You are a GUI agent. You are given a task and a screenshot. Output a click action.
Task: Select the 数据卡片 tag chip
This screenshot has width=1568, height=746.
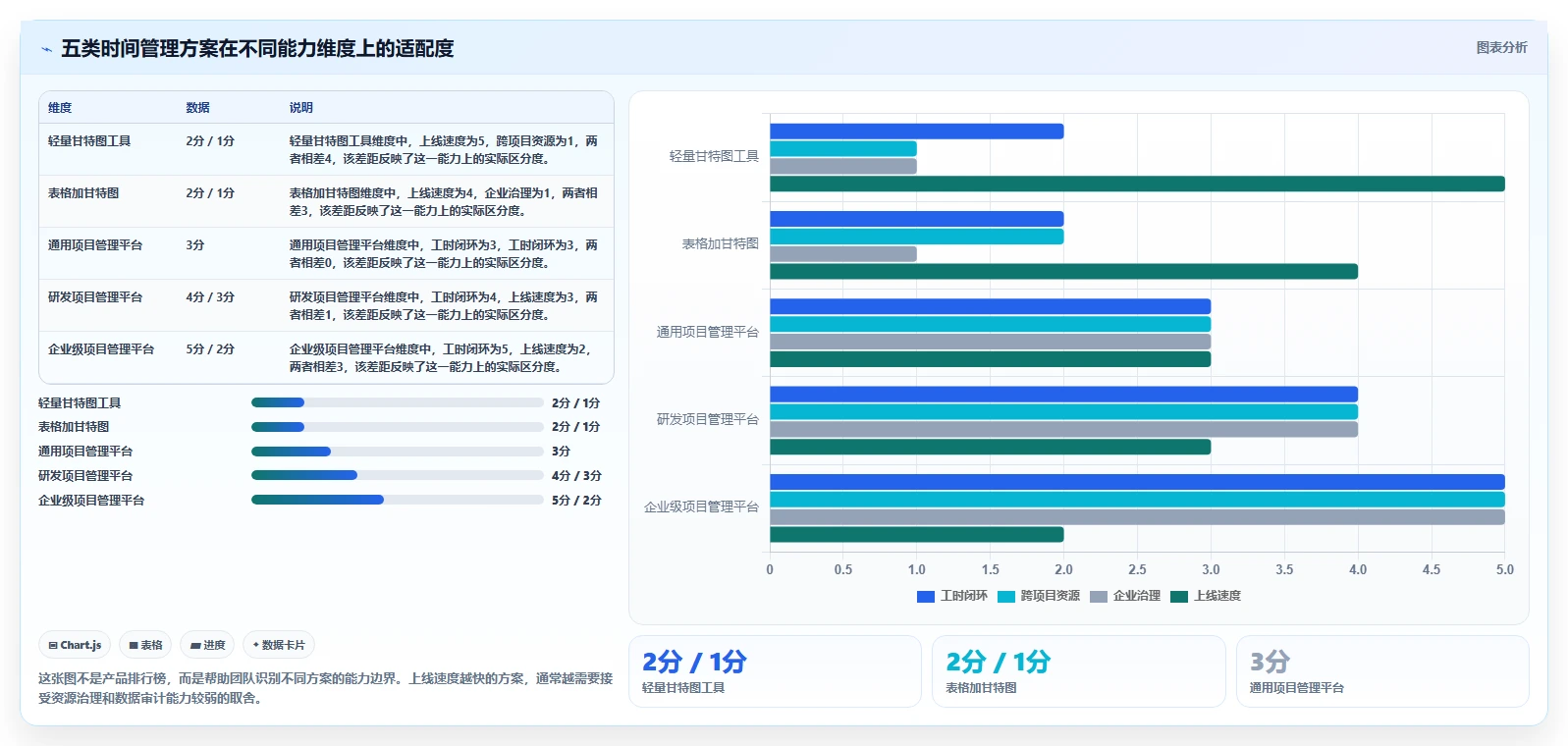[x=279, y=645]
